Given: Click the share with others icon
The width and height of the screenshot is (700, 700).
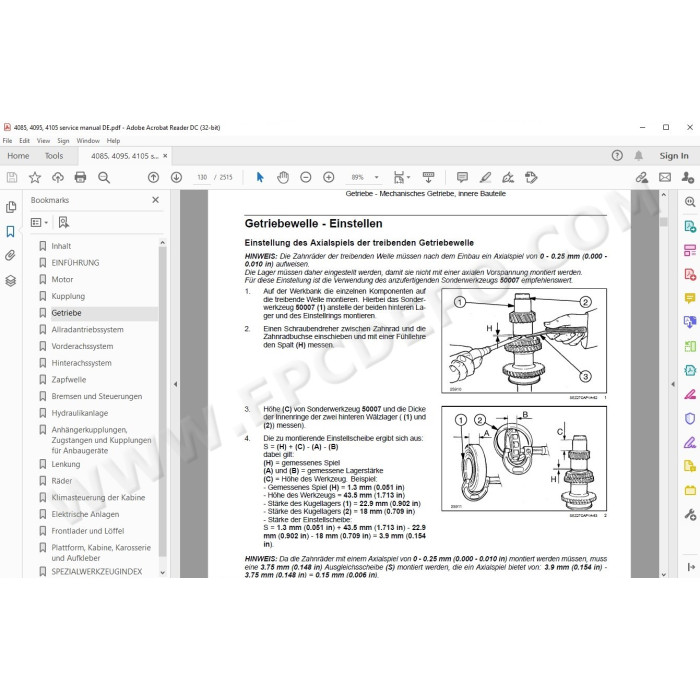Looking at the screenshot, I should click(688, 177).
